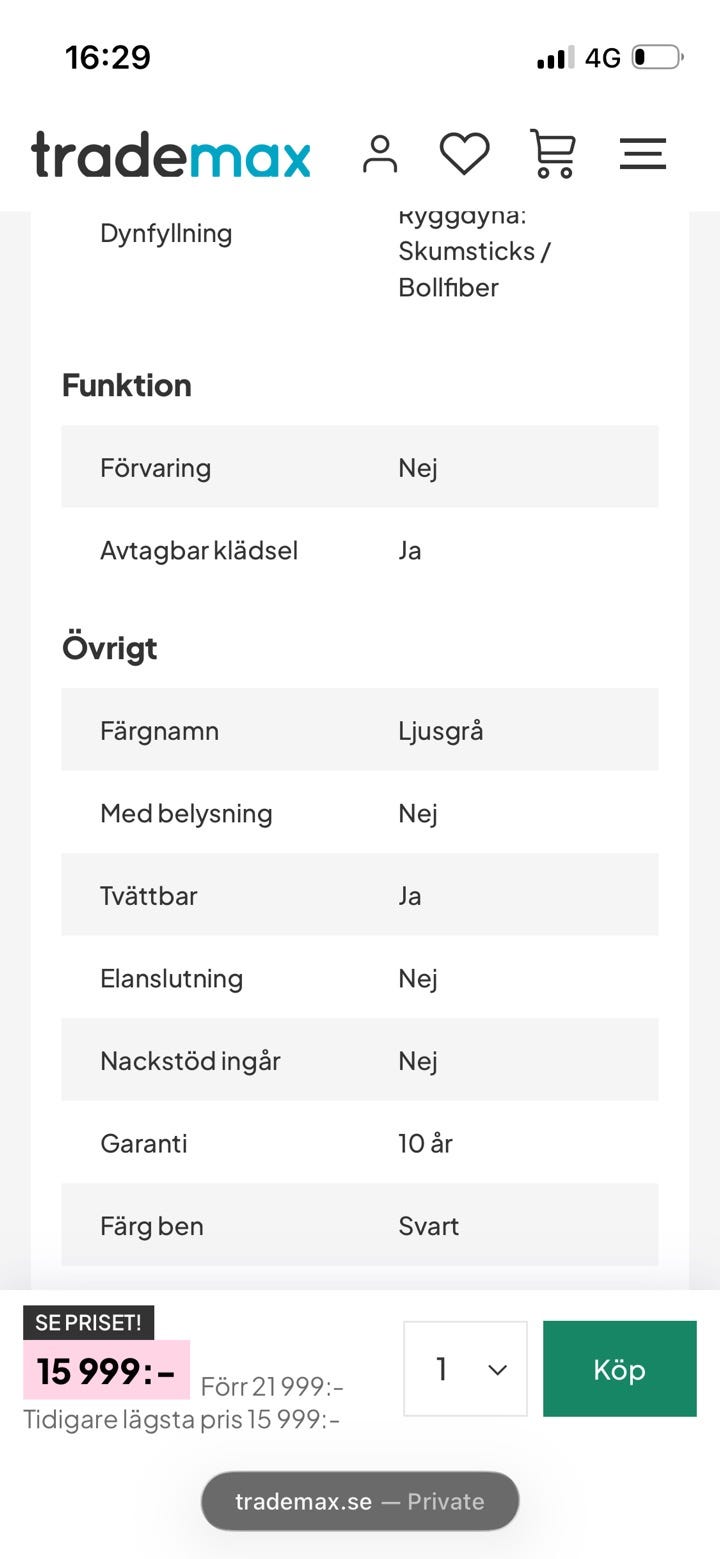Tap the Funktion section heading

[127, 385]
